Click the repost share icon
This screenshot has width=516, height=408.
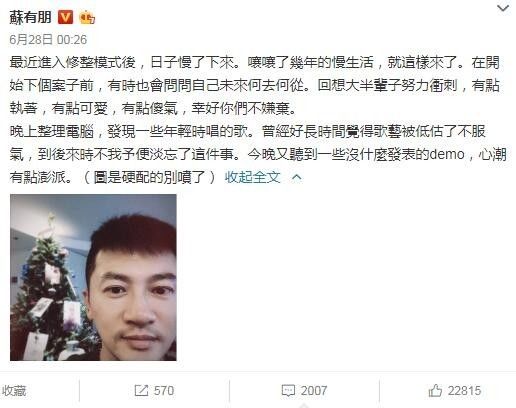(141, 390)
